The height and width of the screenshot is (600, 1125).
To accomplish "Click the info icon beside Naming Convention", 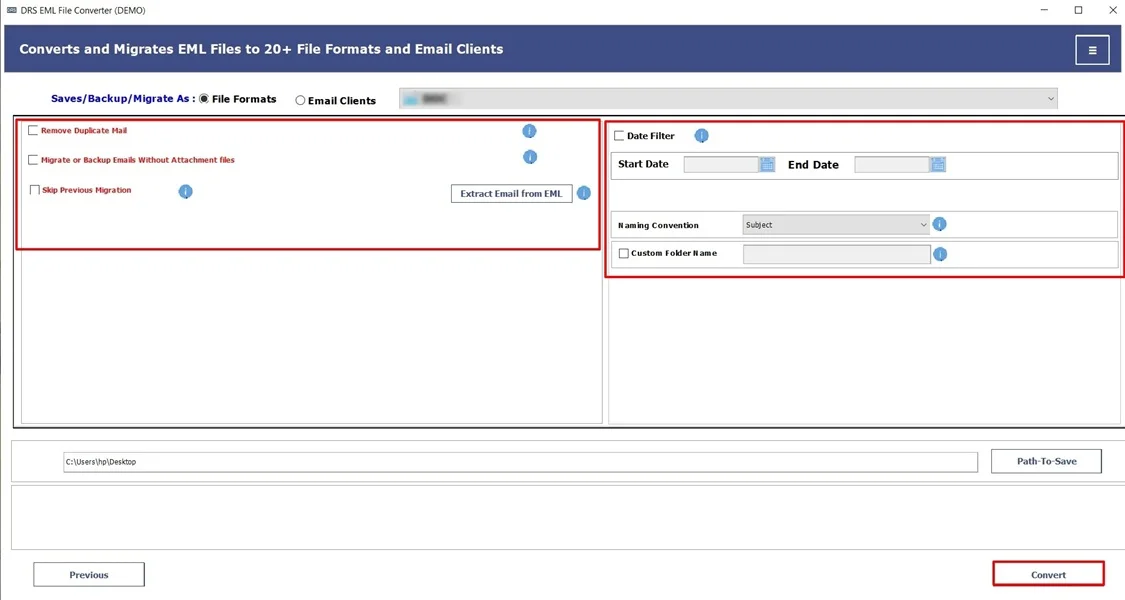I will click(939, 224).
